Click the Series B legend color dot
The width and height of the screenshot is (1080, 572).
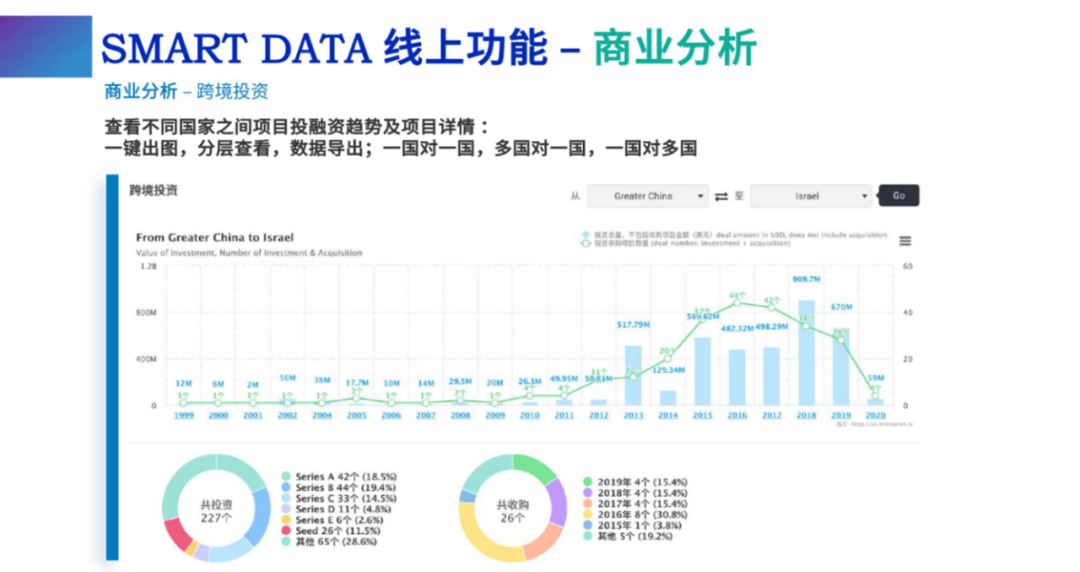(x=286, y=487)
